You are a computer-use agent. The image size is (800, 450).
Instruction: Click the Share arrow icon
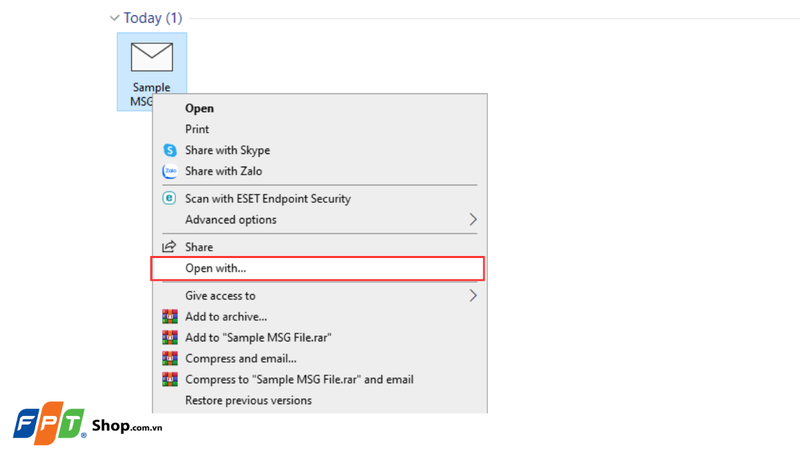click(170, 247)
